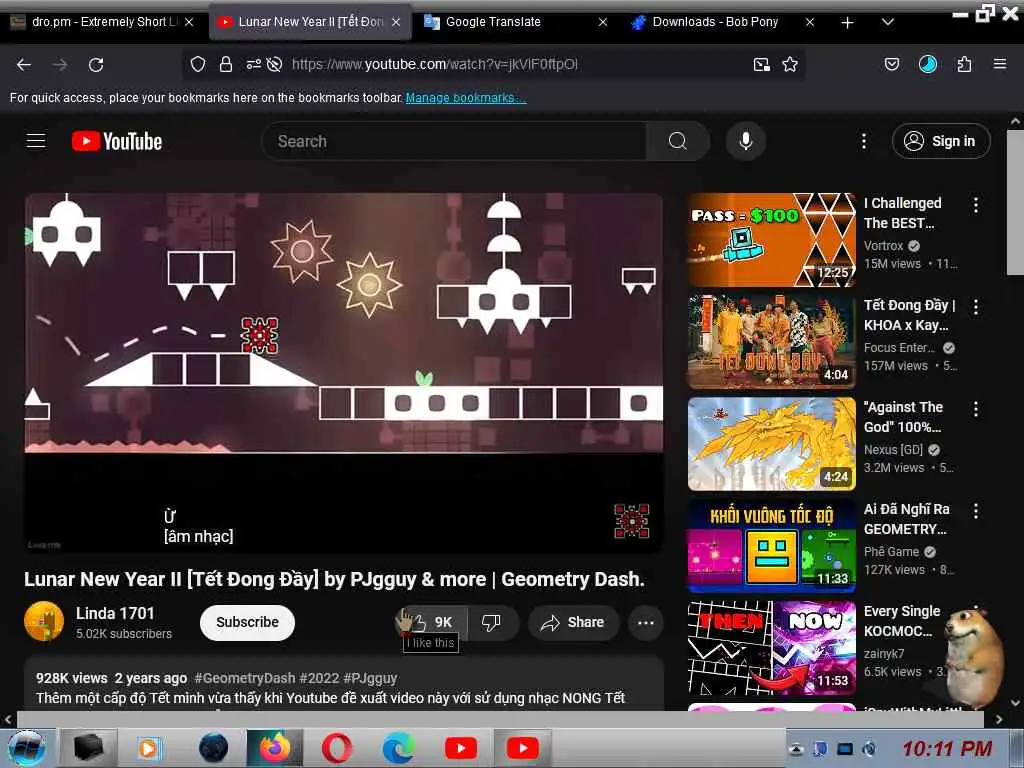Open options for I Challenged The BEST video
The width and height of the screenshot is (1024, 768).
(976, 205)
